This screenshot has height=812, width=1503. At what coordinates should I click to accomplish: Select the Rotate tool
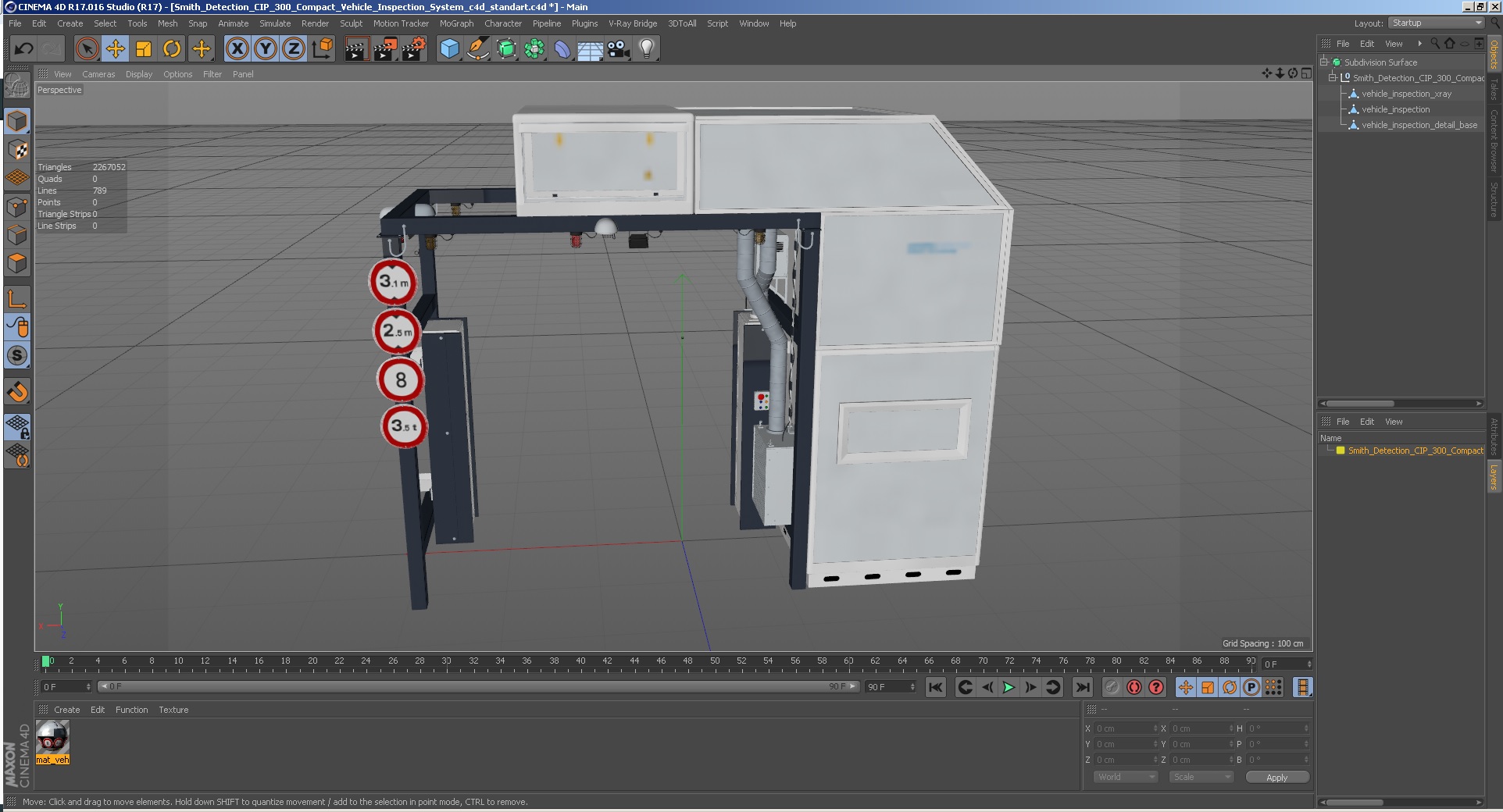tap(172, 49)
